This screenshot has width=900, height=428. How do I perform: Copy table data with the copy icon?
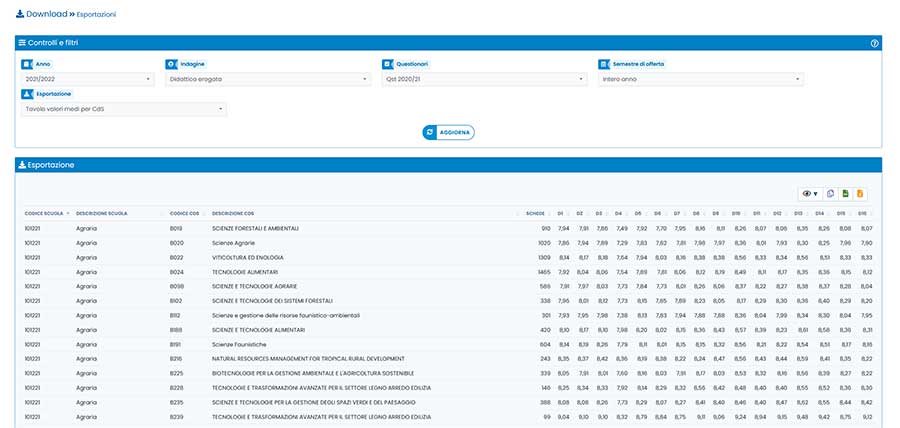pyautogui.click(x=829, y=193)
